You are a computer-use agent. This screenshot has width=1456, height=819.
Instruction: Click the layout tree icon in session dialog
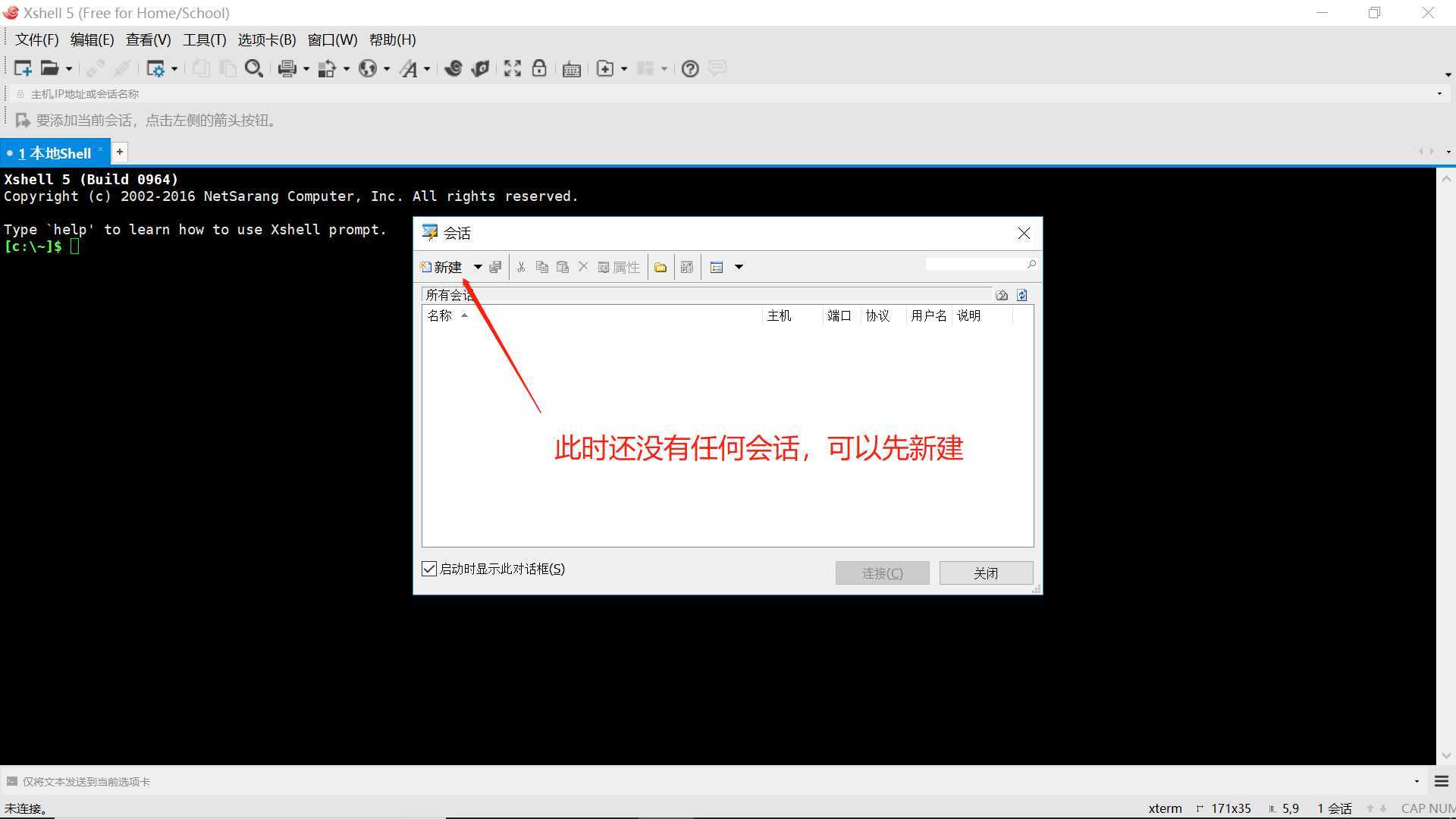687,267
